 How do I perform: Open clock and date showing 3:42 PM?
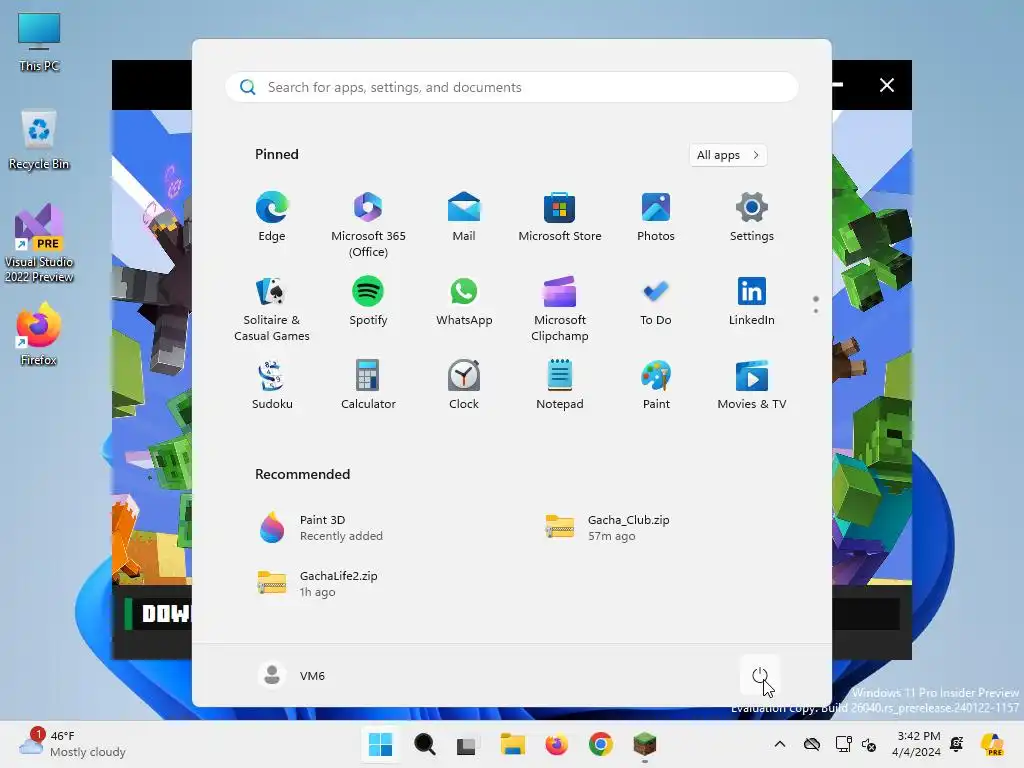(x=918, y=744)
